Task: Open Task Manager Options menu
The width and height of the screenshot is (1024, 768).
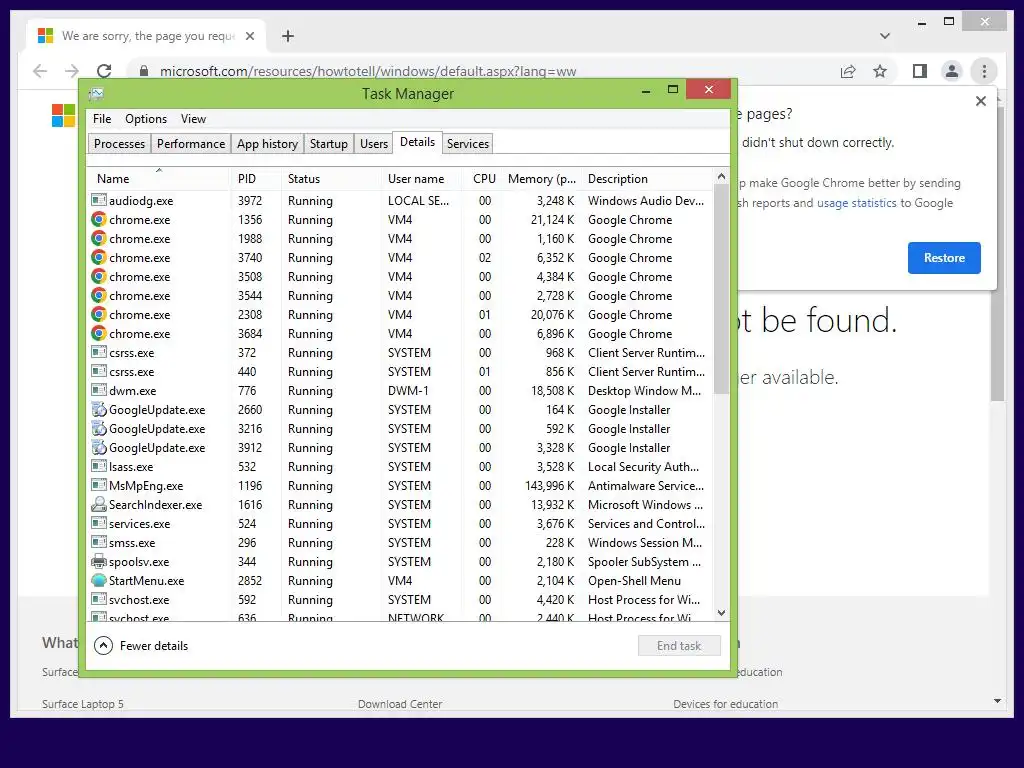Action: coord(146,119)
